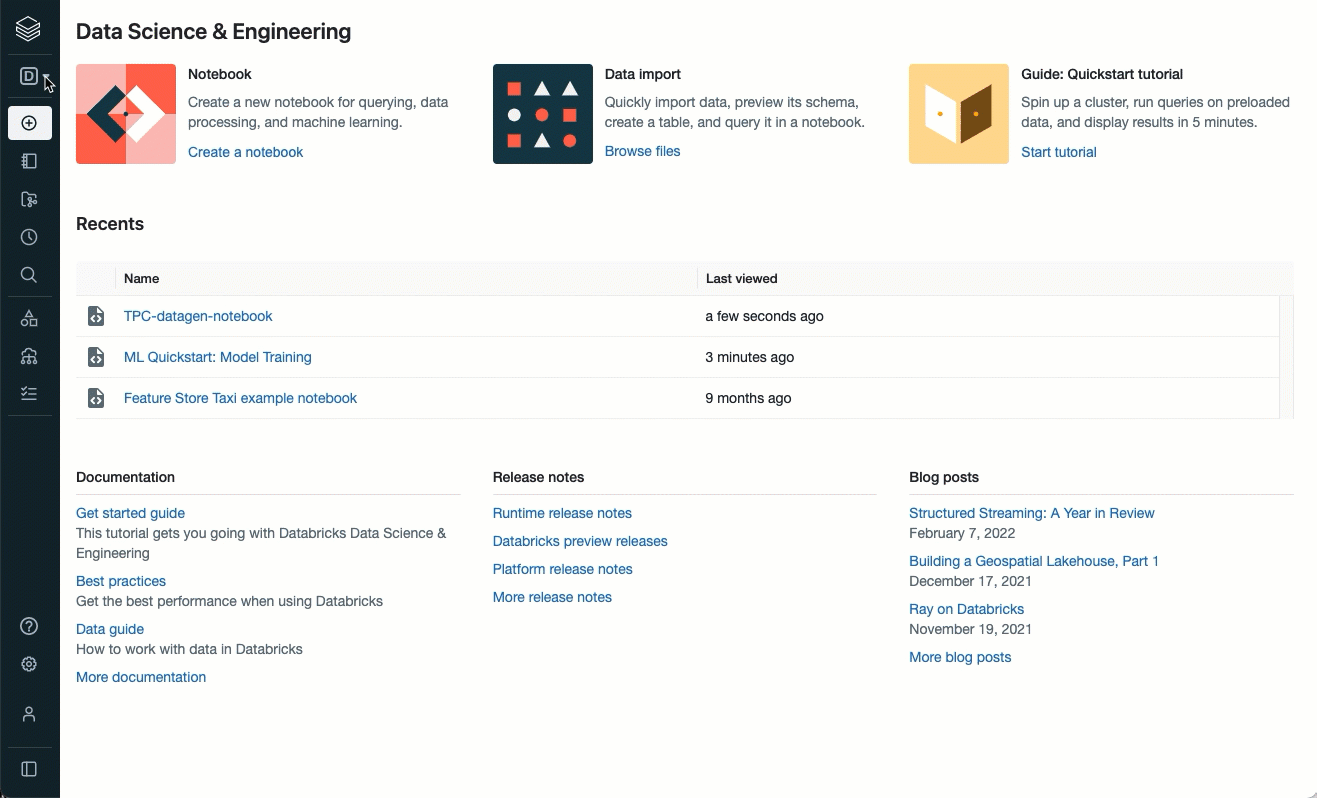Open Recents clock icon in sidebar

29,237
